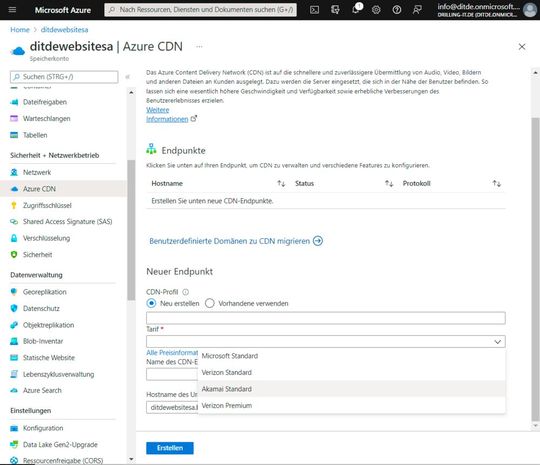Click the main pane vertical scrollbar

click(x=535, y=269)
